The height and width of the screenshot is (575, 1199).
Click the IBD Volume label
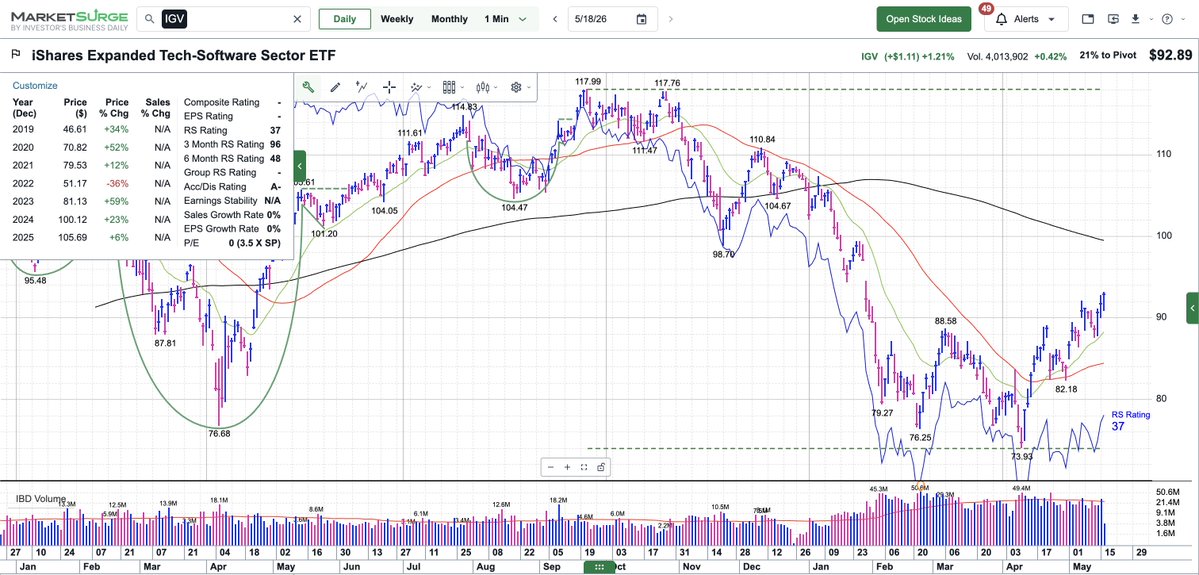[x=41, y=499]
